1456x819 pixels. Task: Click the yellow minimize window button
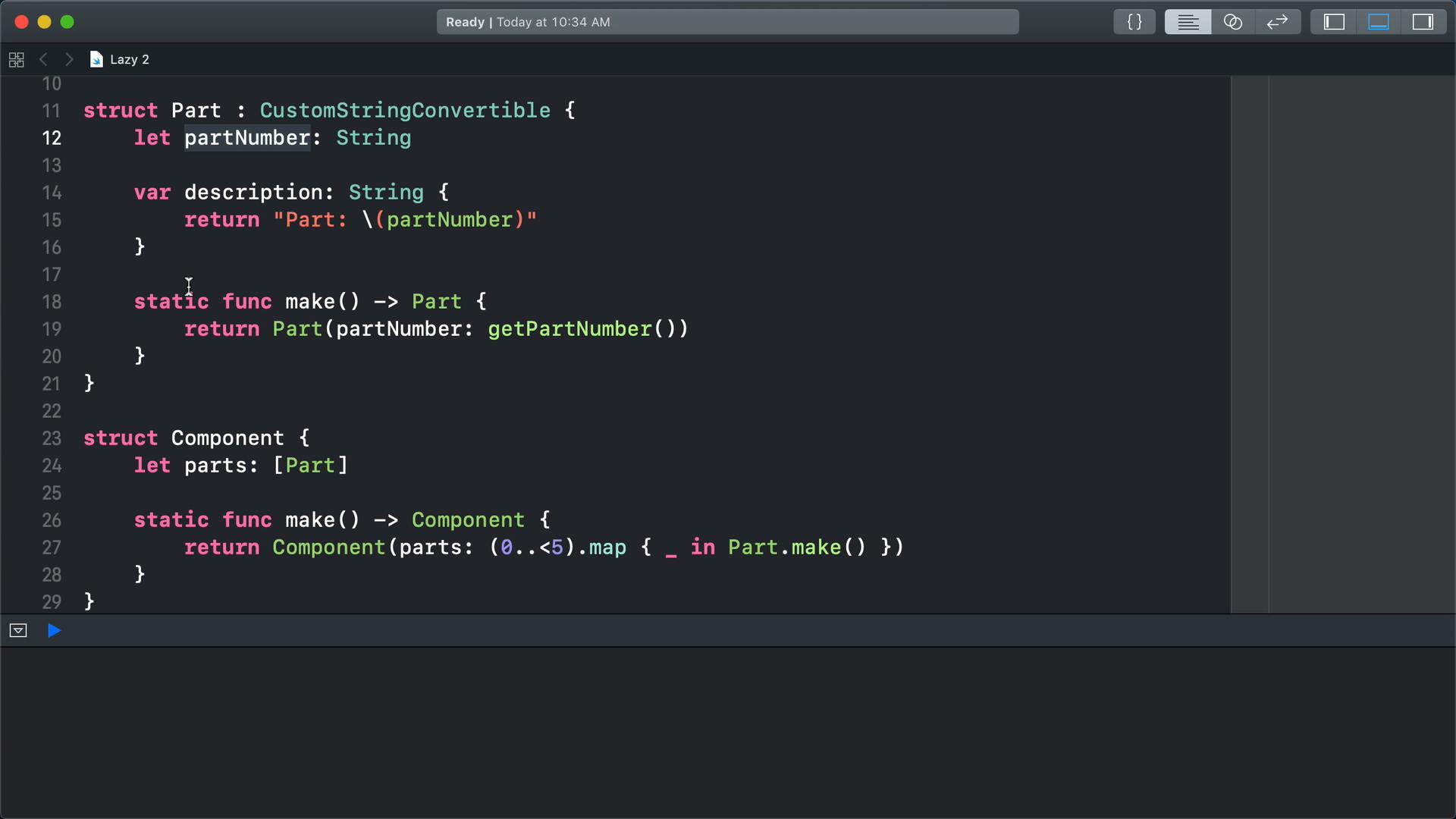click(x=44, y=22)
